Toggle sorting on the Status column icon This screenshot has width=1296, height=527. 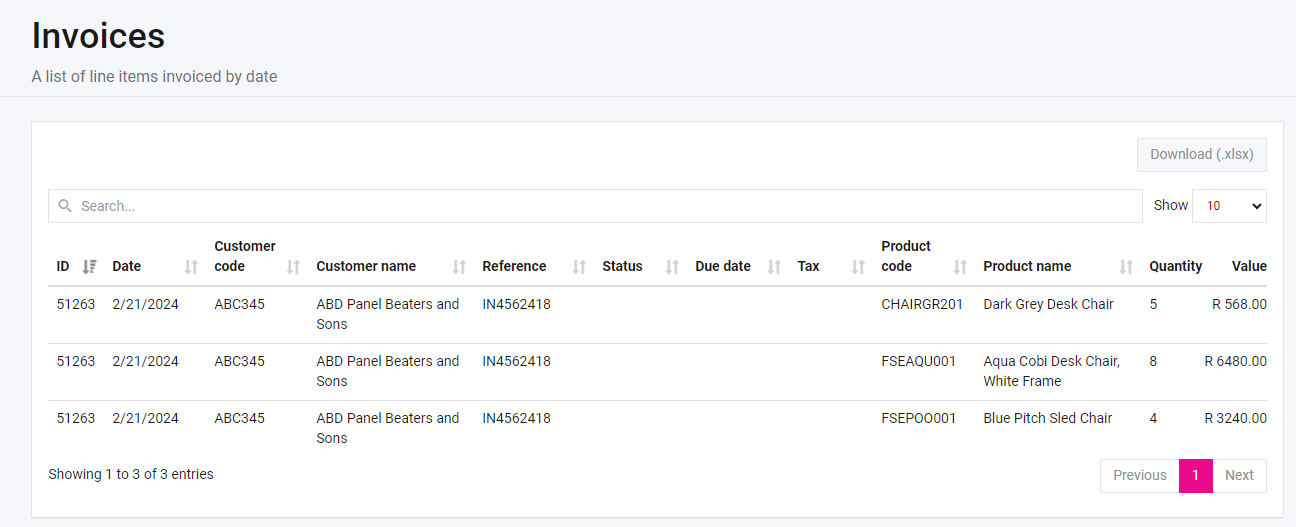click(673, 267)
